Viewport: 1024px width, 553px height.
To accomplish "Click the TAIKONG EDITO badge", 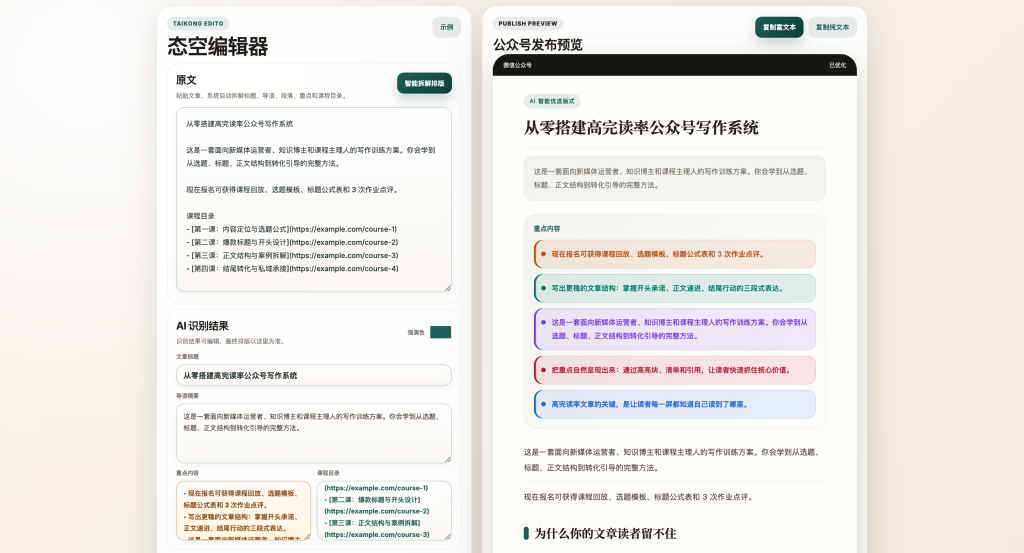I will (x=198, y=24).
